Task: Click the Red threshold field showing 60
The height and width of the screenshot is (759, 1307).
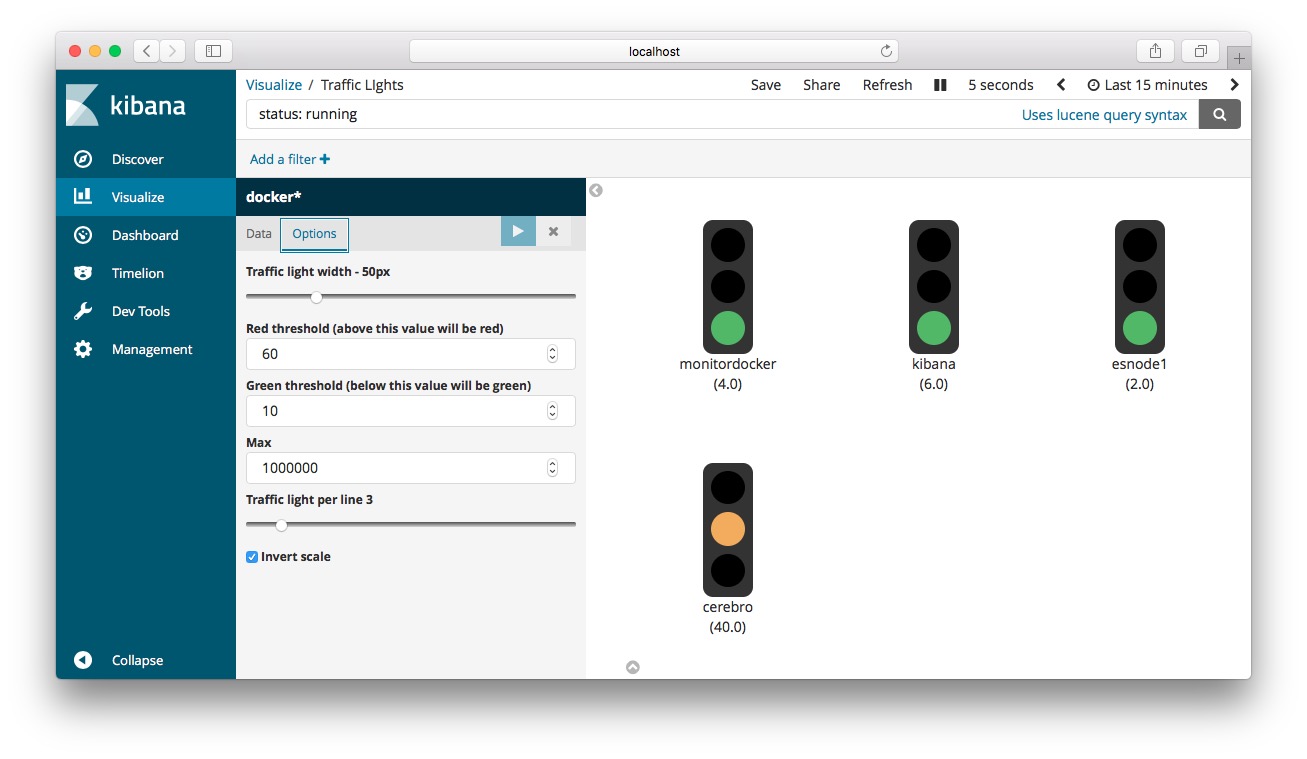Action: tap(411, 354)
